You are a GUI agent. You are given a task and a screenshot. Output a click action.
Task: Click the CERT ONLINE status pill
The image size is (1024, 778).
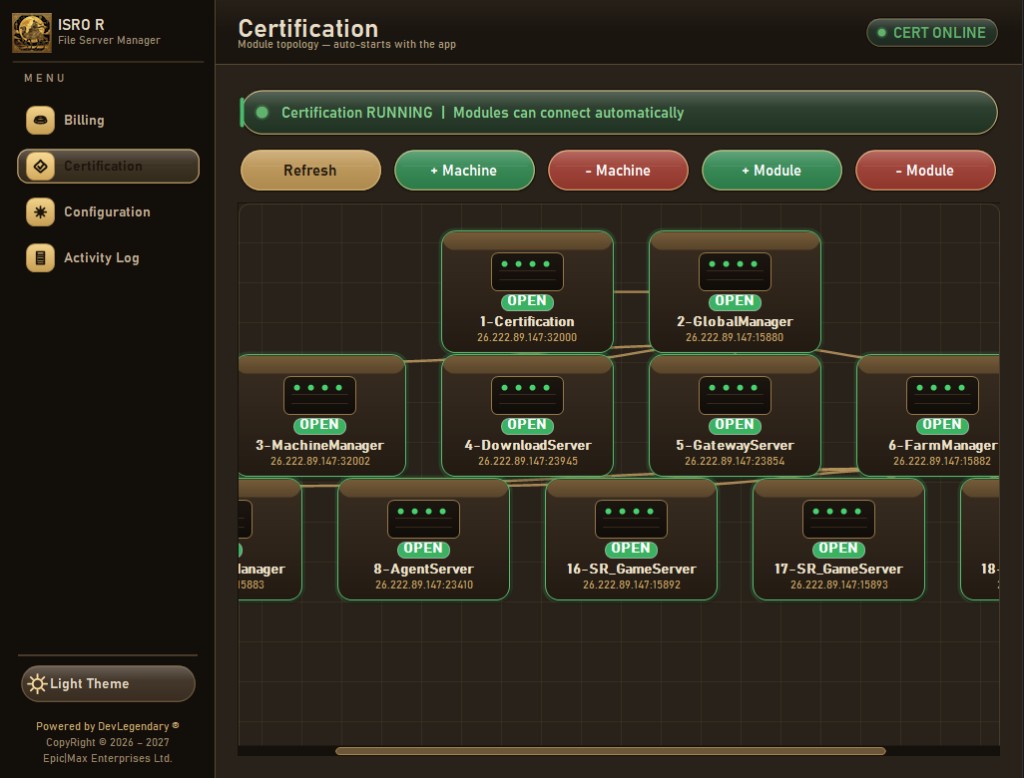932,33
